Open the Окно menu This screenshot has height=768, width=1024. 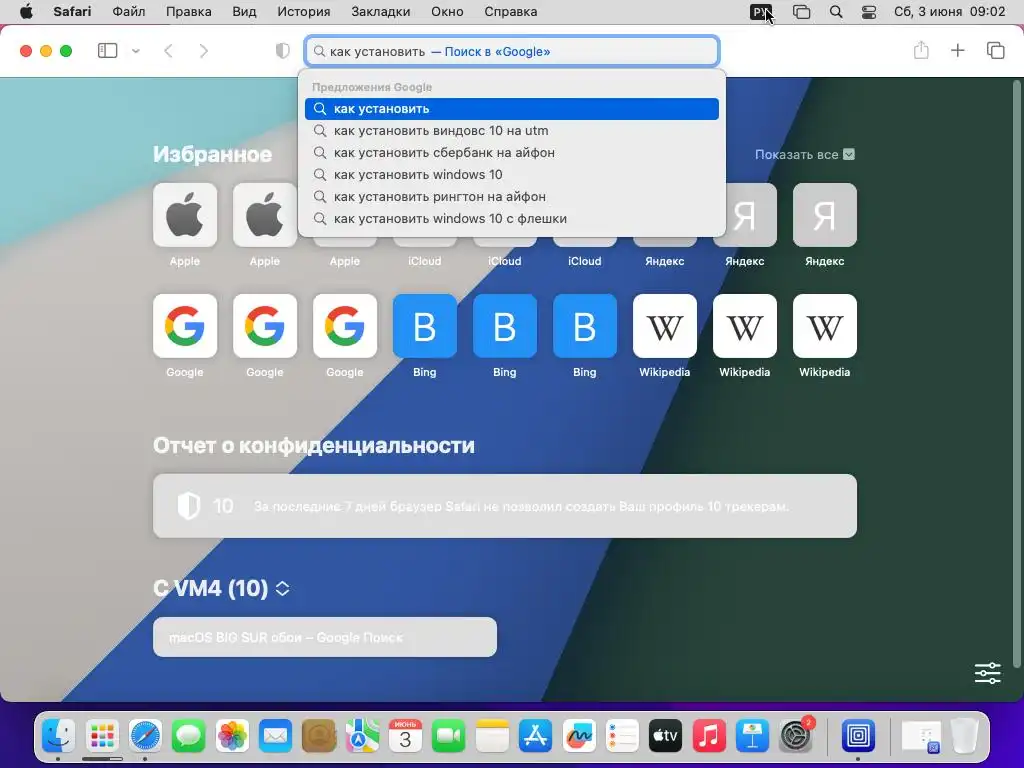coord(447,12)
